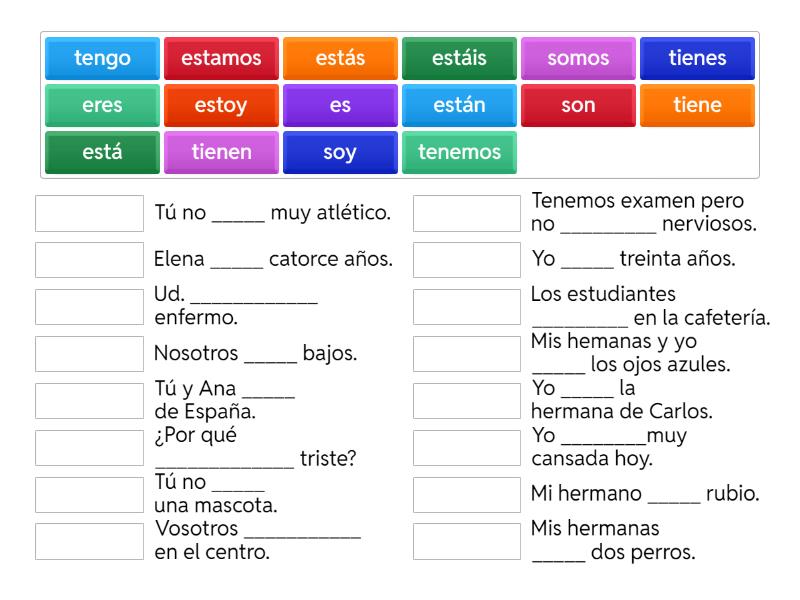800x600 pixels.
Task: Select the "tienen" word tile
Action: coord(220,151)
